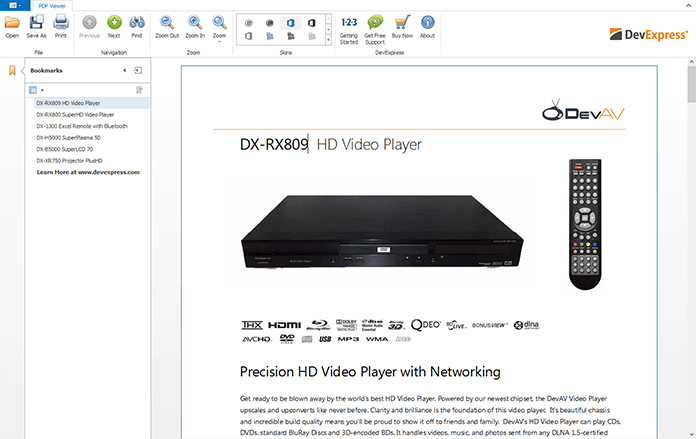The image size is (696, 439).
Task: Collapse the Bookmarks panel with the left arrow
Action: click(124, 71)
